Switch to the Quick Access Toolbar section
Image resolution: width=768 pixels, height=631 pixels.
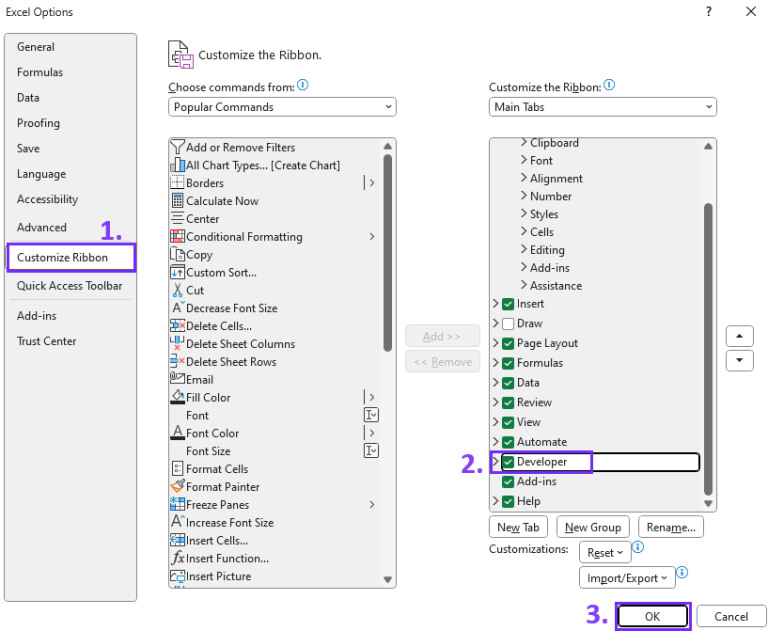(69, 286)
